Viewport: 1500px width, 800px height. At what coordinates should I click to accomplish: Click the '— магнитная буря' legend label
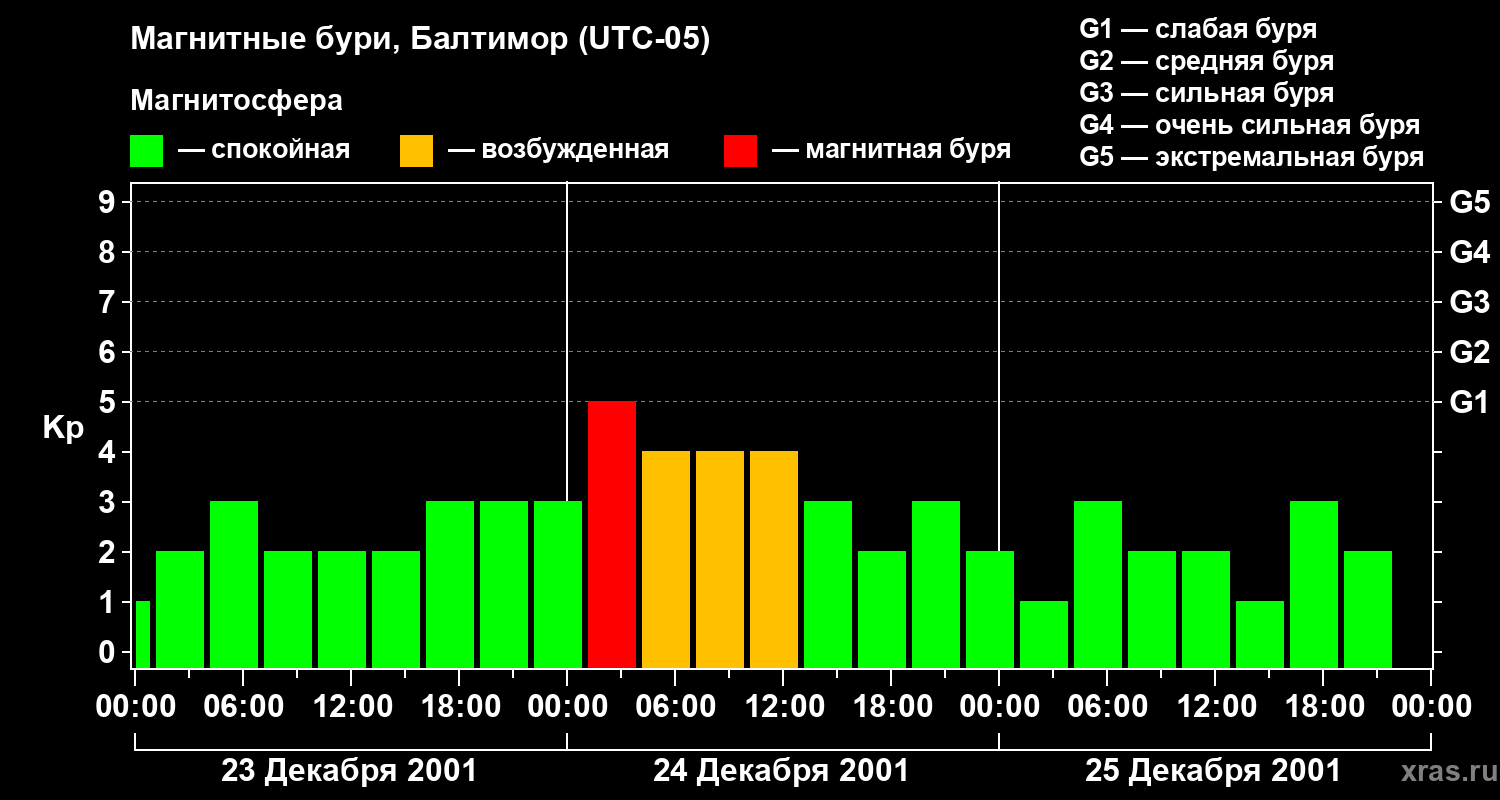click(892, 150)
